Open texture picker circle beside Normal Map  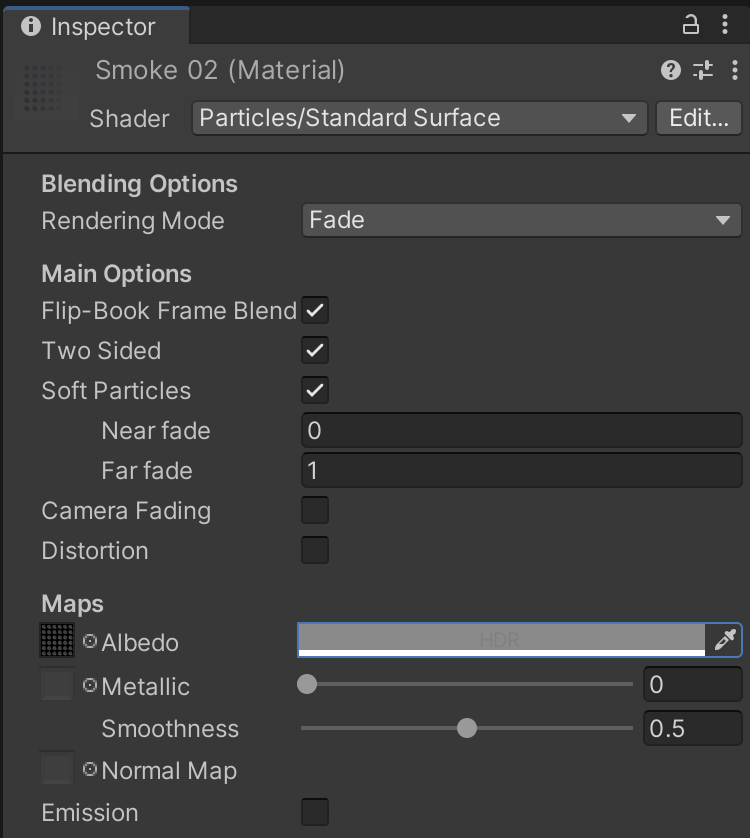point(90,770)
